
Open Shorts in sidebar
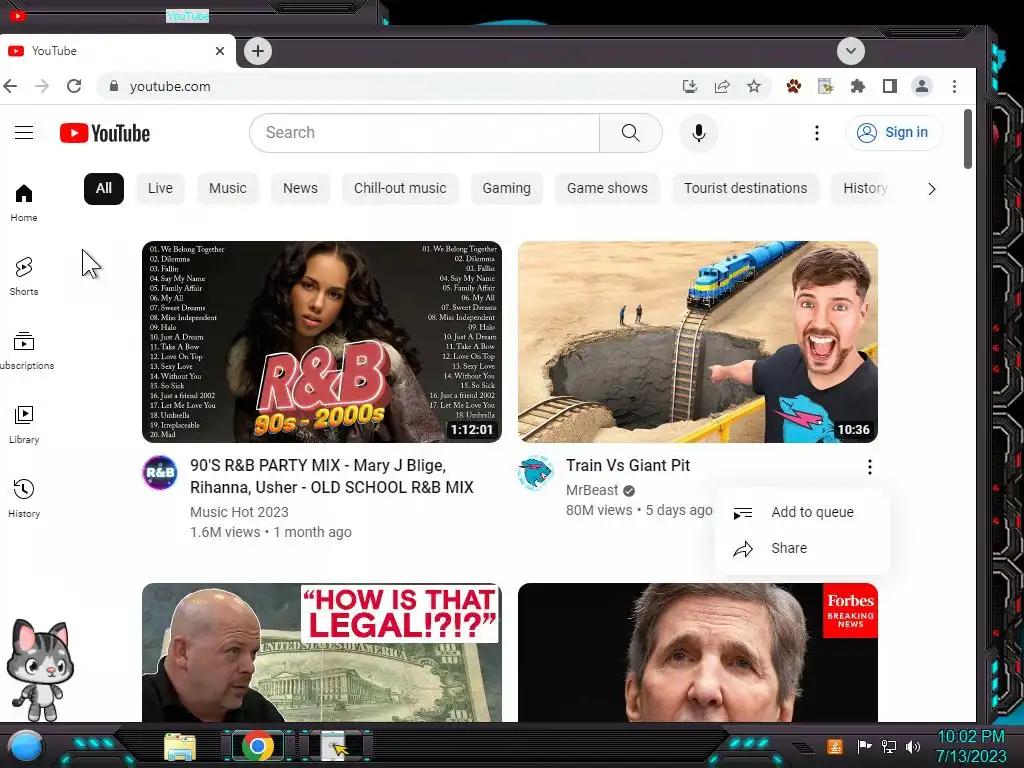tap(24, 277)
